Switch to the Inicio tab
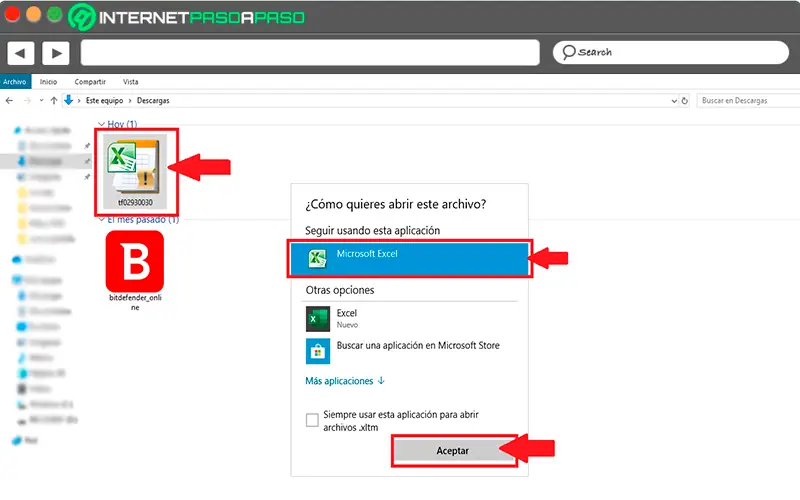This screenshot has width=800, height=500. 48,82
